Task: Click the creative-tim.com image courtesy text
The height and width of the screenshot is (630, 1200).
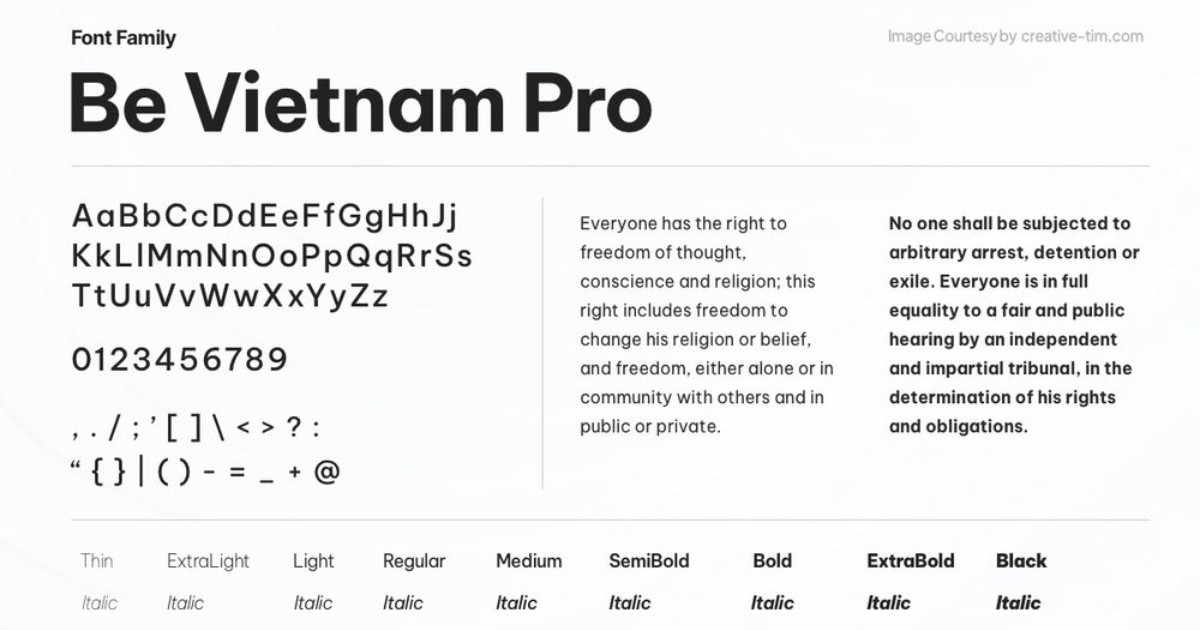Action: point(1015,37)
